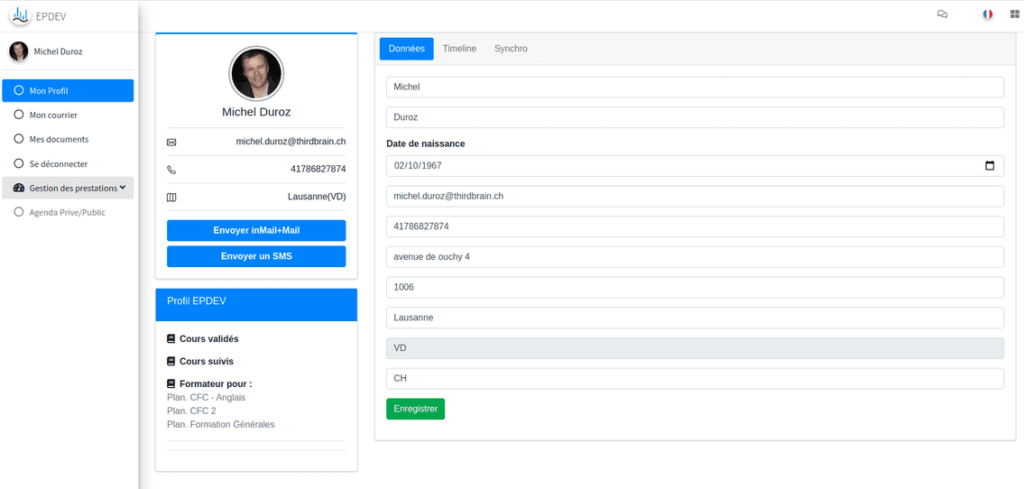Screen dimensions: 1024x489
Task: Click the circle icon next to Agenda Prive/Public
Action: (19, 212)
